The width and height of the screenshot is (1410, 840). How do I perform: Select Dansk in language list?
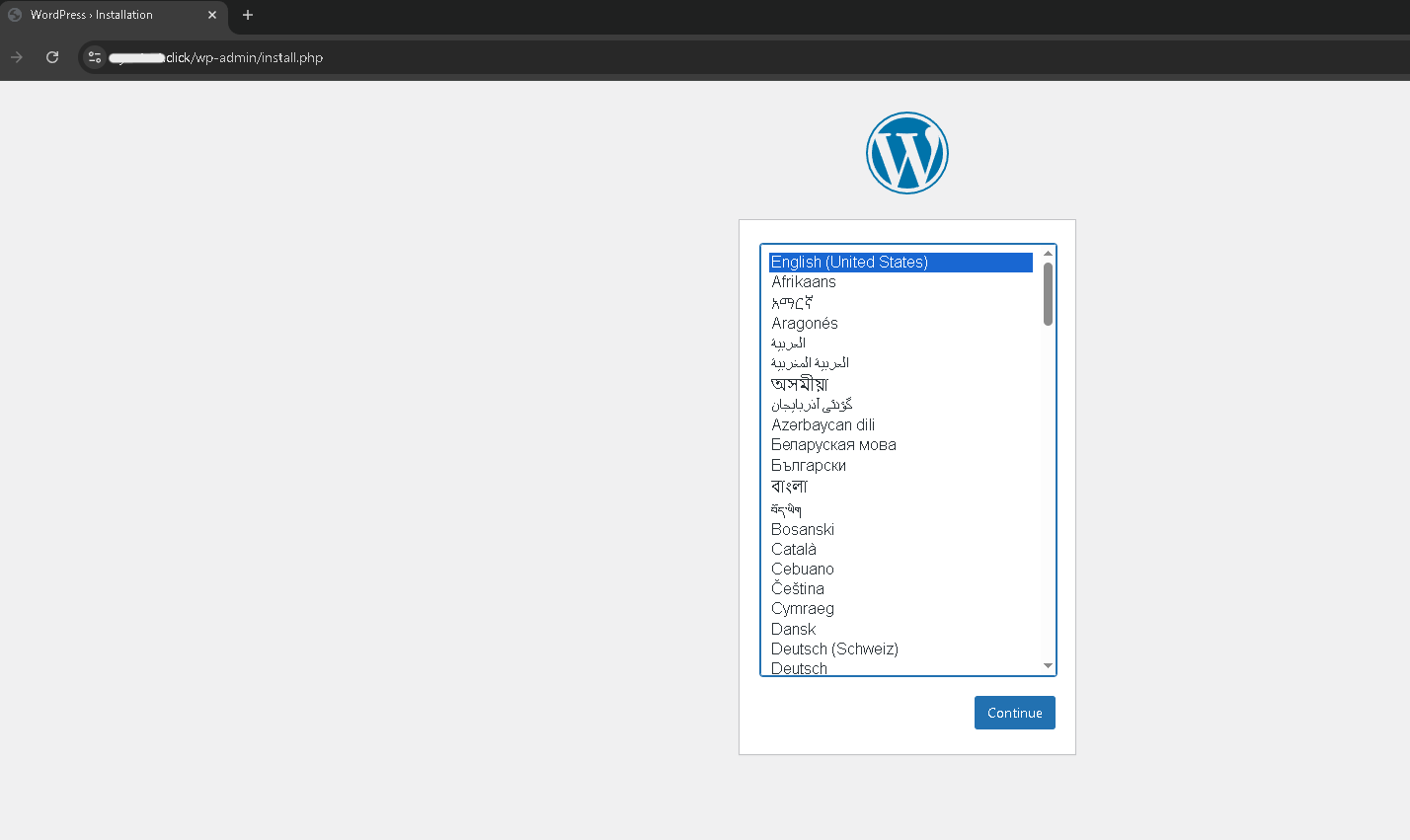[x=901, y=629]
